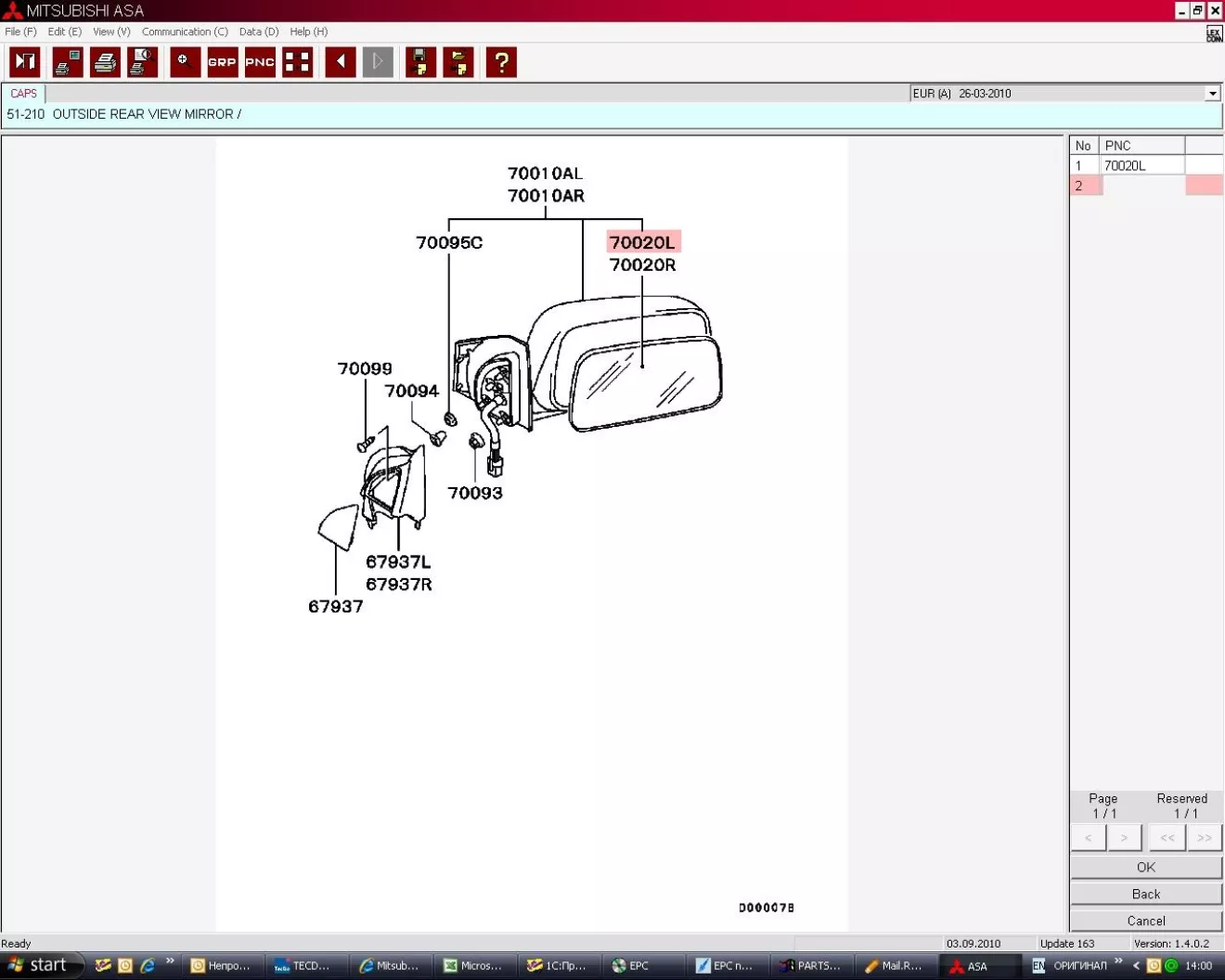
Task: Click the yellow question mark help icon
Action: 501,62
